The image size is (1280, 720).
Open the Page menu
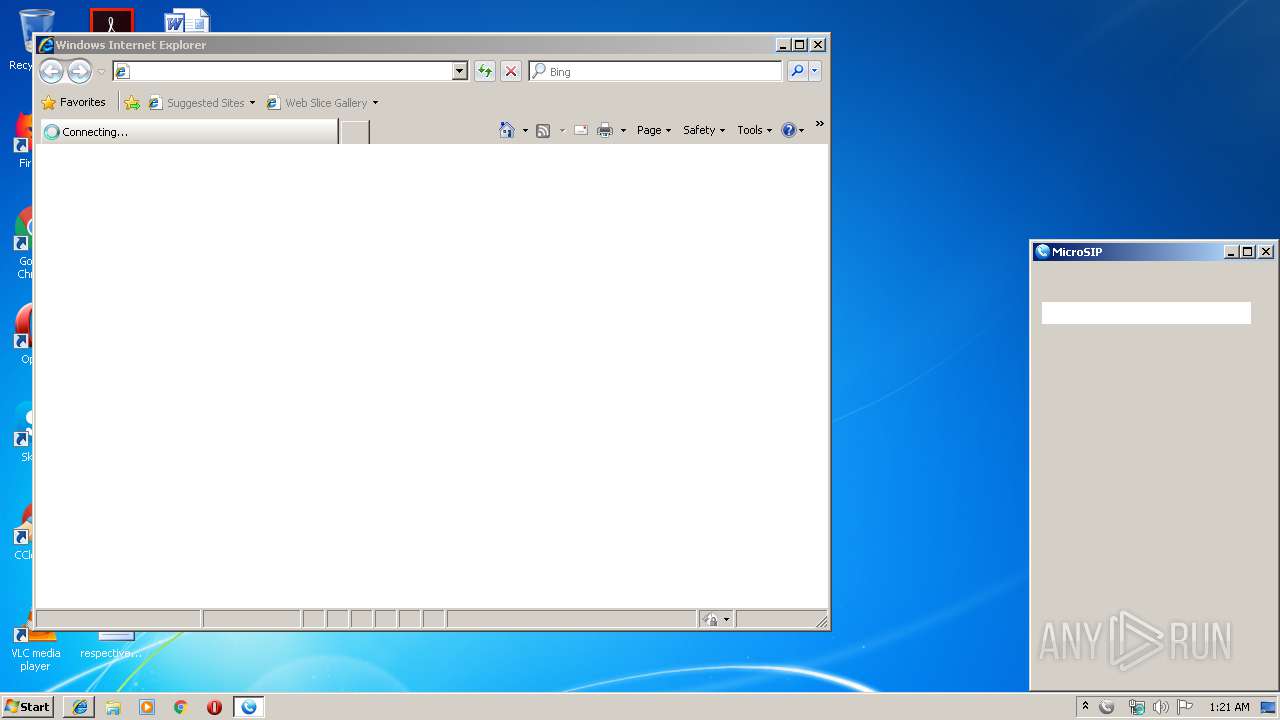pyautogui.click(x=654, y=130)
